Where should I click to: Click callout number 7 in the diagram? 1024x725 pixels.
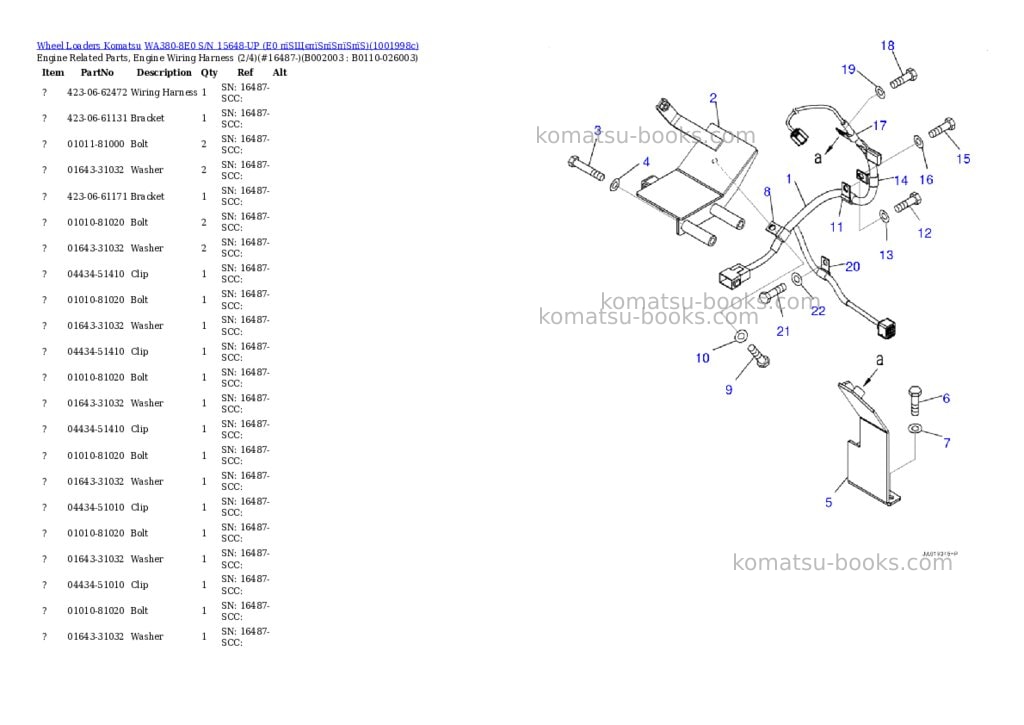tap(947, 443)
